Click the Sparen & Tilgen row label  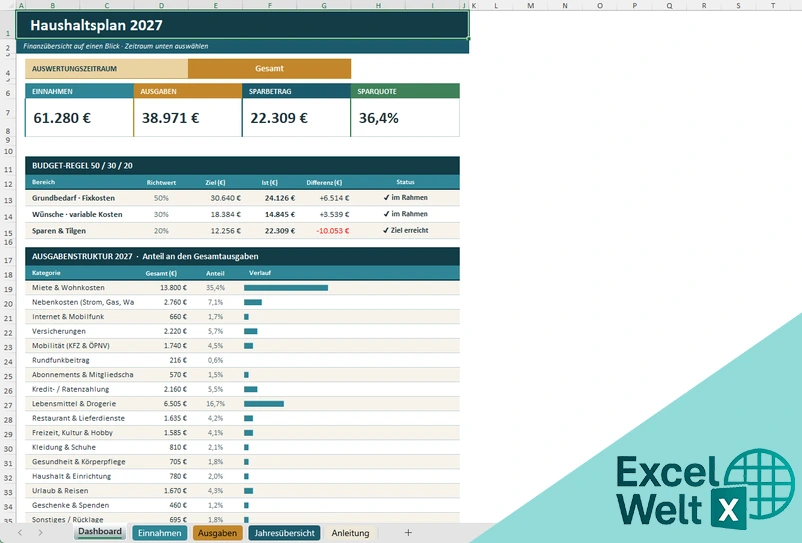click(59, 231)
